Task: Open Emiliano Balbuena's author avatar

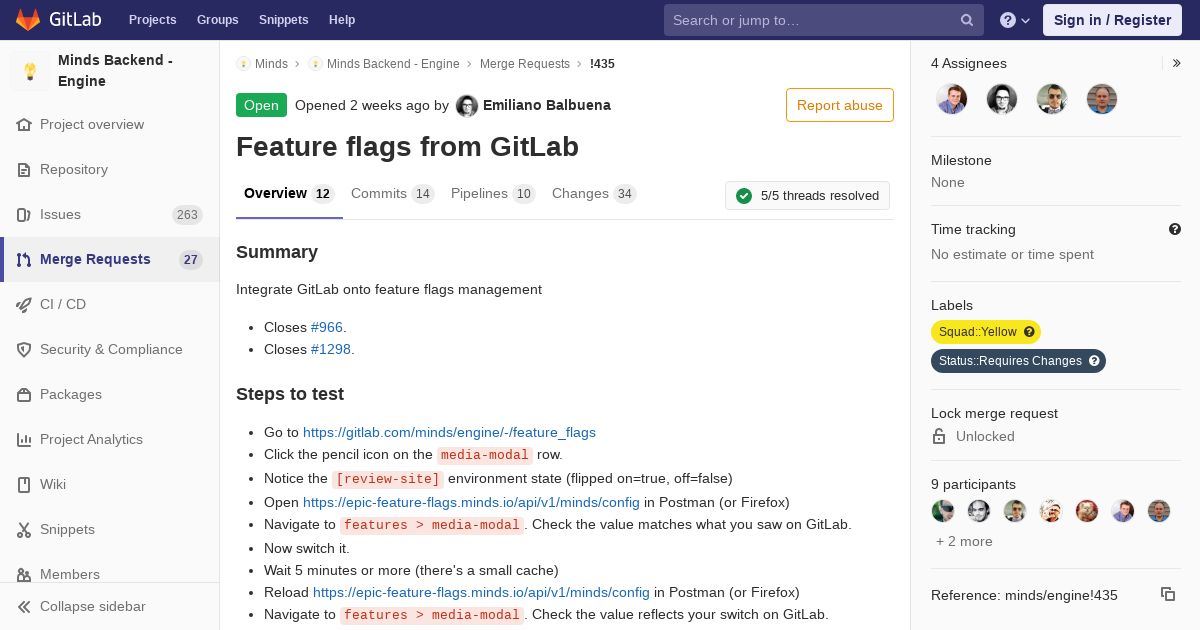Action: click(467, 105)
